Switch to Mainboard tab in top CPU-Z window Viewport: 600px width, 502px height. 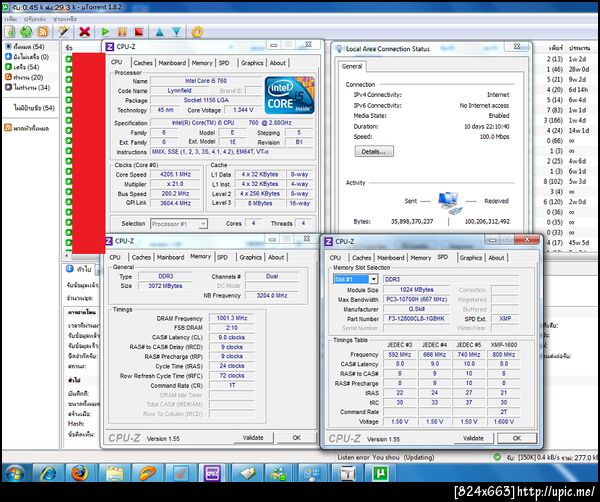tap(171, 63)
